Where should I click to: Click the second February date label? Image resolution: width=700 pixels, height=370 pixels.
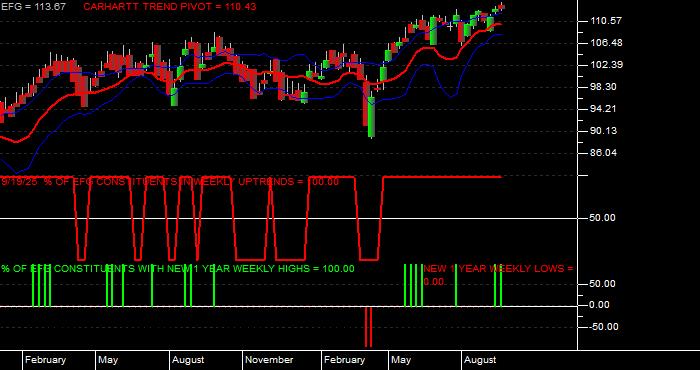345,360
